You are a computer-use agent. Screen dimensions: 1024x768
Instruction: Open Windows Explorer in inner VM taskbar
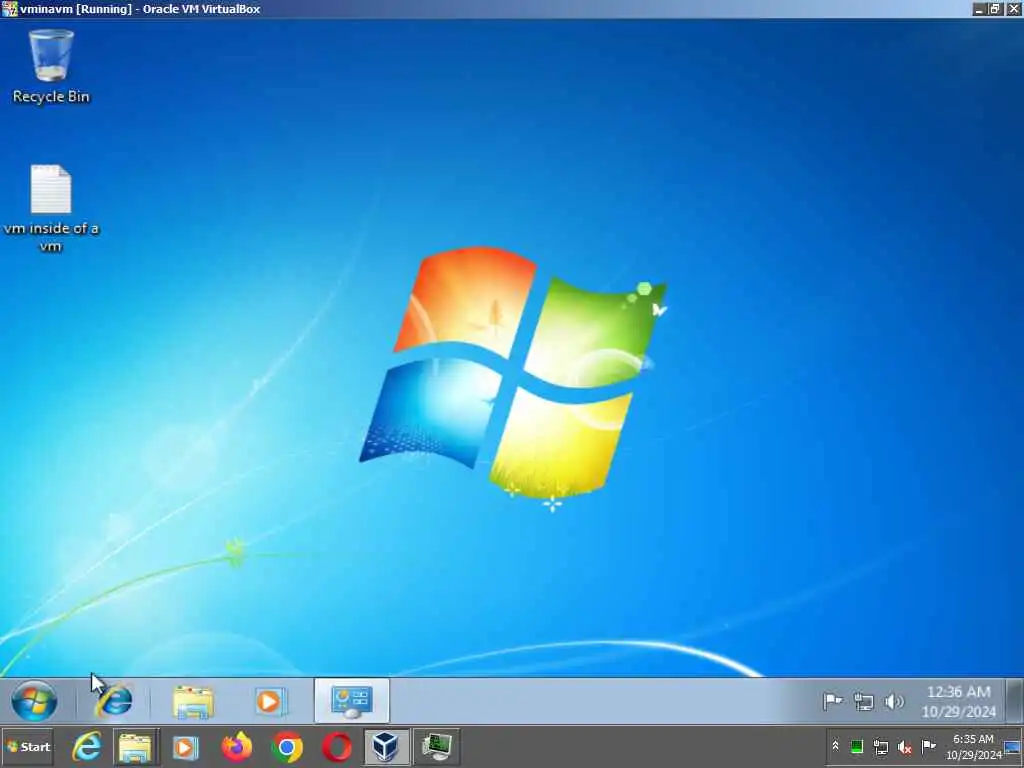point(193,702)
